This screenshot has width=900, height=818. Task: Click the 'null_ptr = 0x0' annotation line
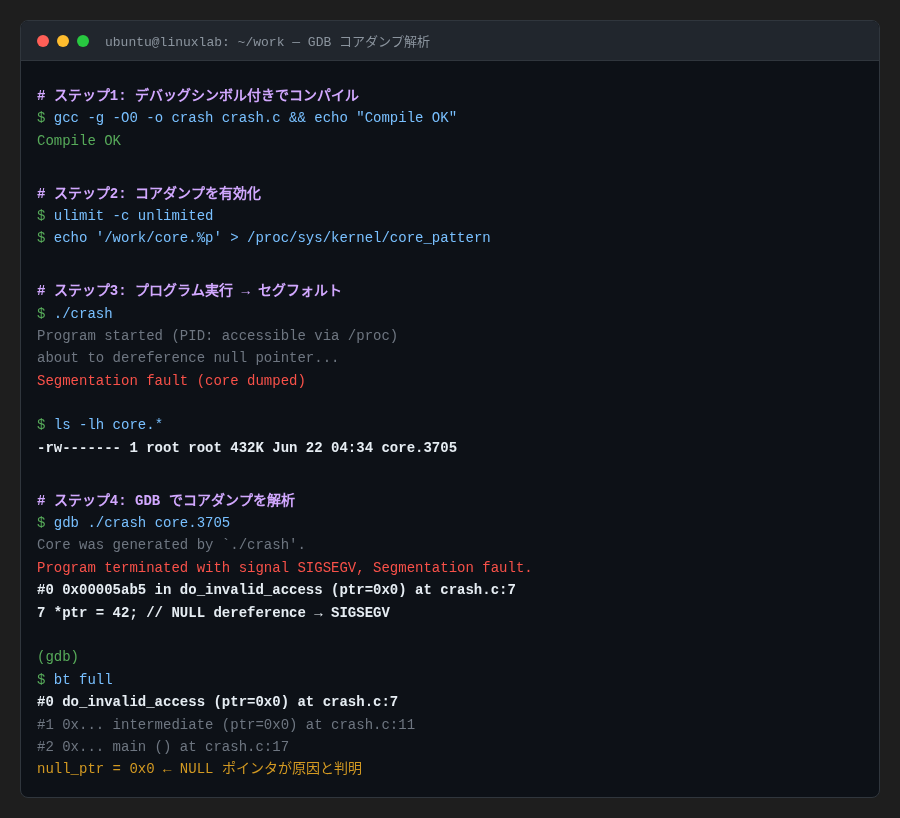pyautogui.click(x=200, y=769)
